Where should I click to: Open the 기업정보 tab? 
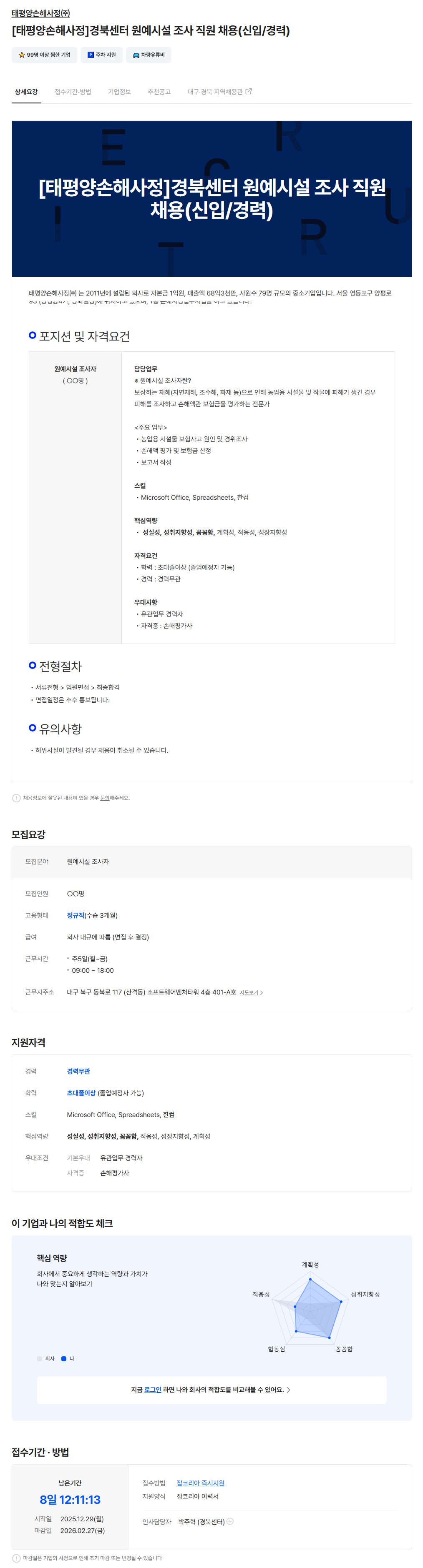[119, 92]
